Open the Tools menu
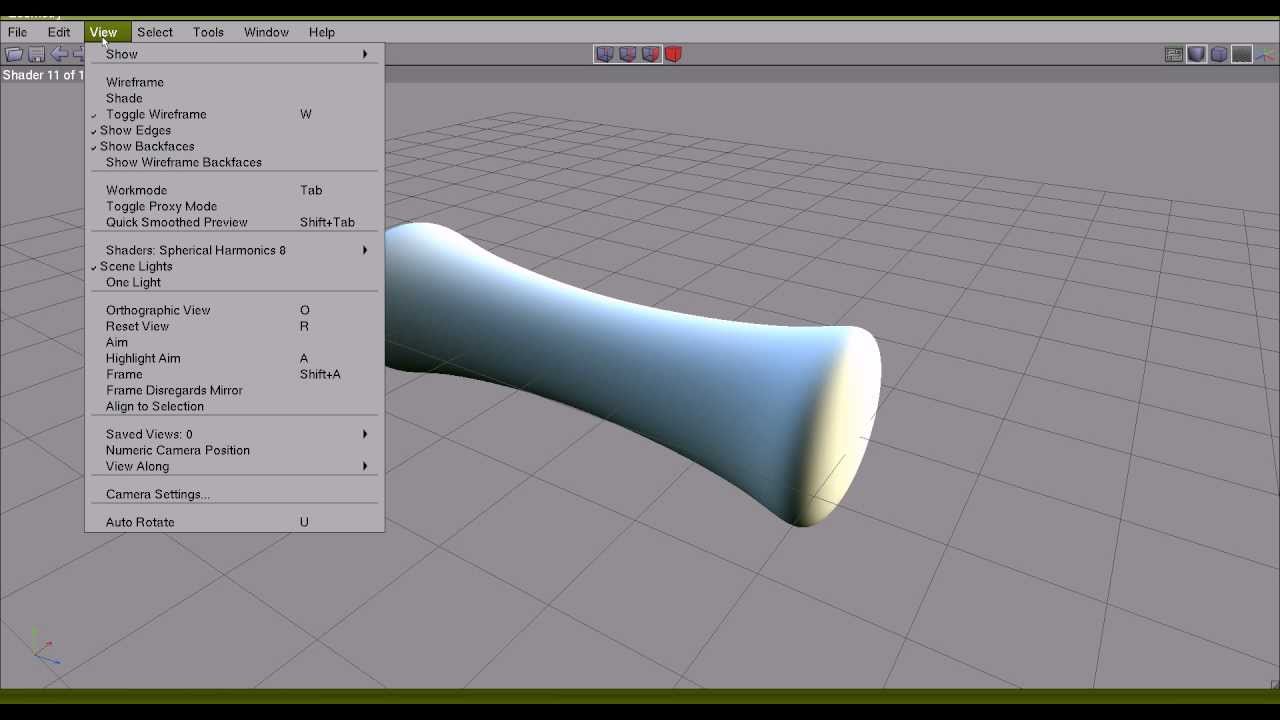Screen dimensions: 1280x720 click(208, 32)
